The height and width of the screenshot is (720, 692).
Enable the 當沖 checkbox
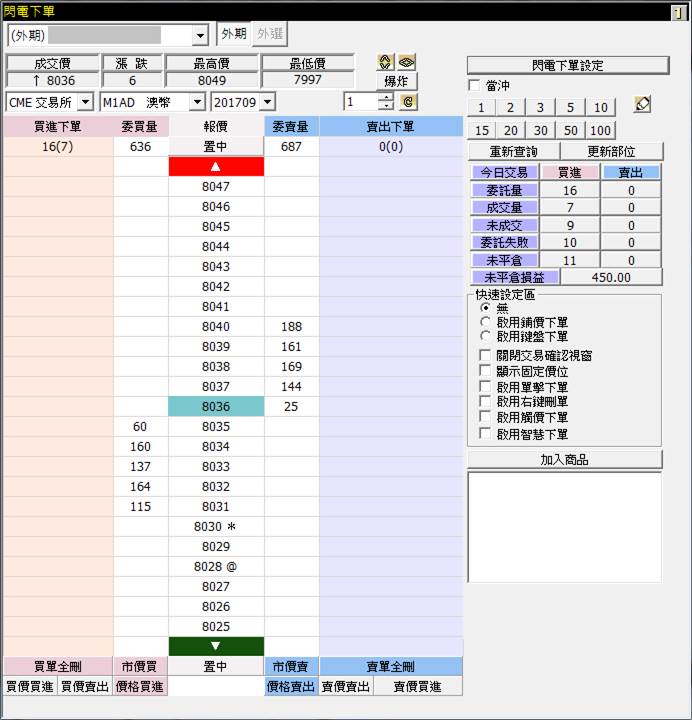click(474, 85)
